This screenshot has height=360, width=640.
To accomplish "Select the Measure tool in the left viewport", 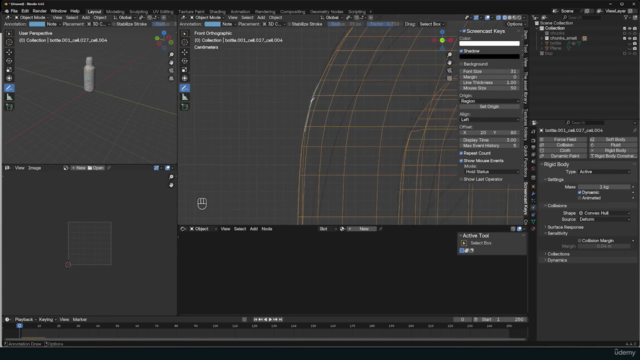I will 9,97.
